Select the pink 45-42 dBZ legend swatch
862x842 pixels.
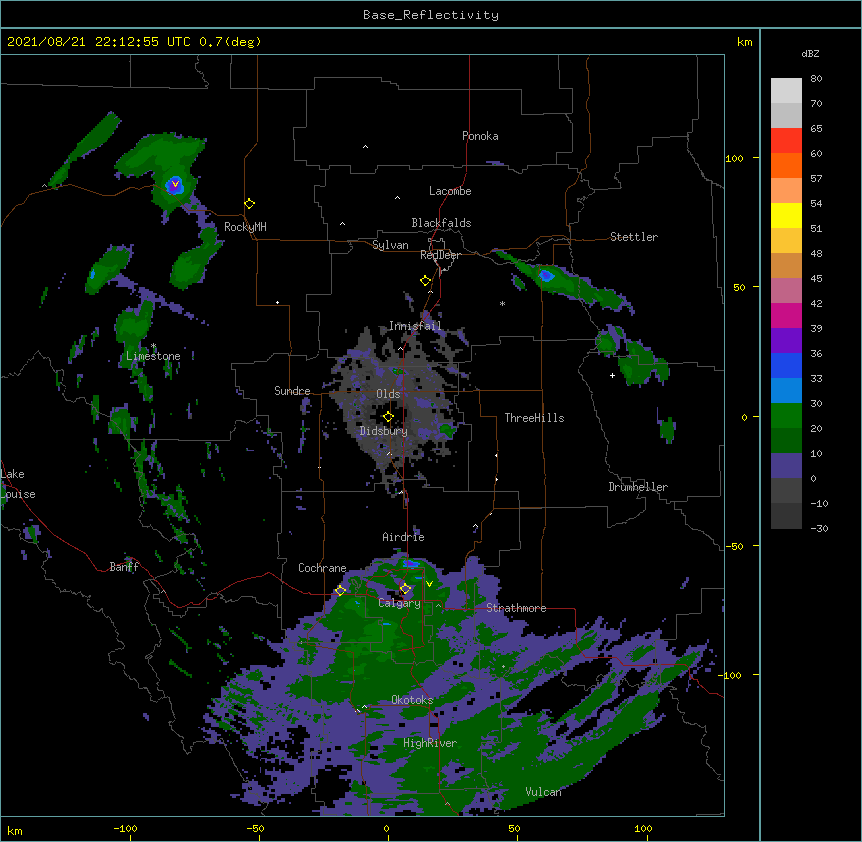(x=786, y=291)
